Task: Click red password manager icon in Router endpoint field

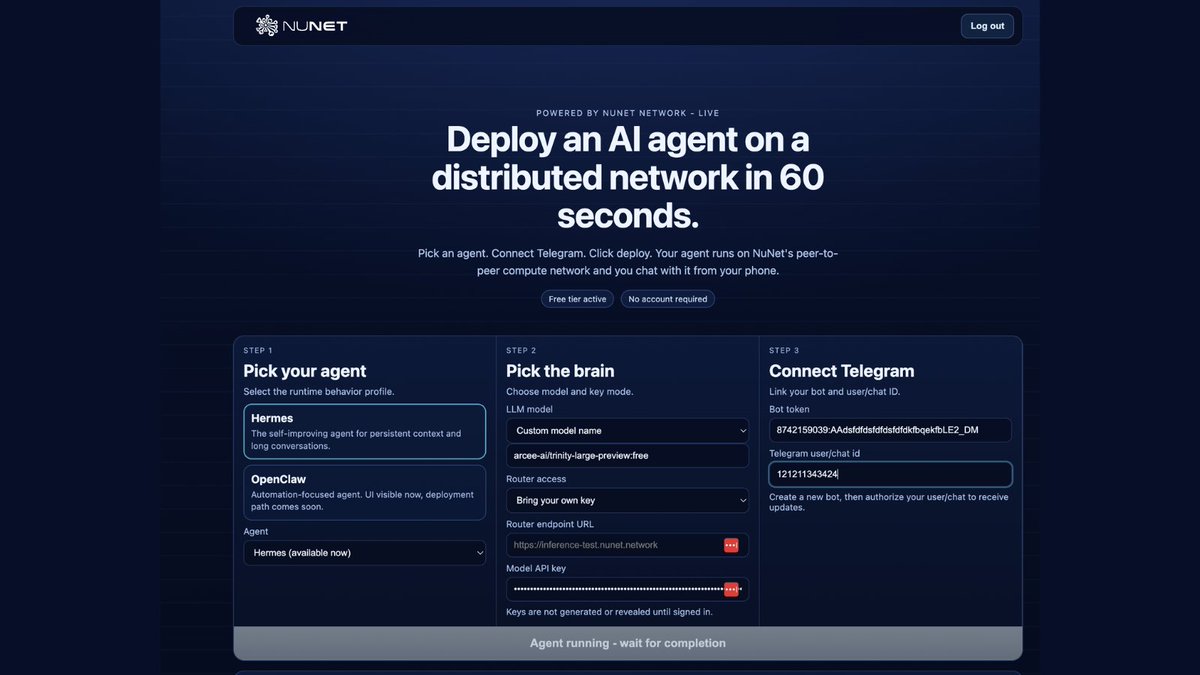Action: pos(731,545)
